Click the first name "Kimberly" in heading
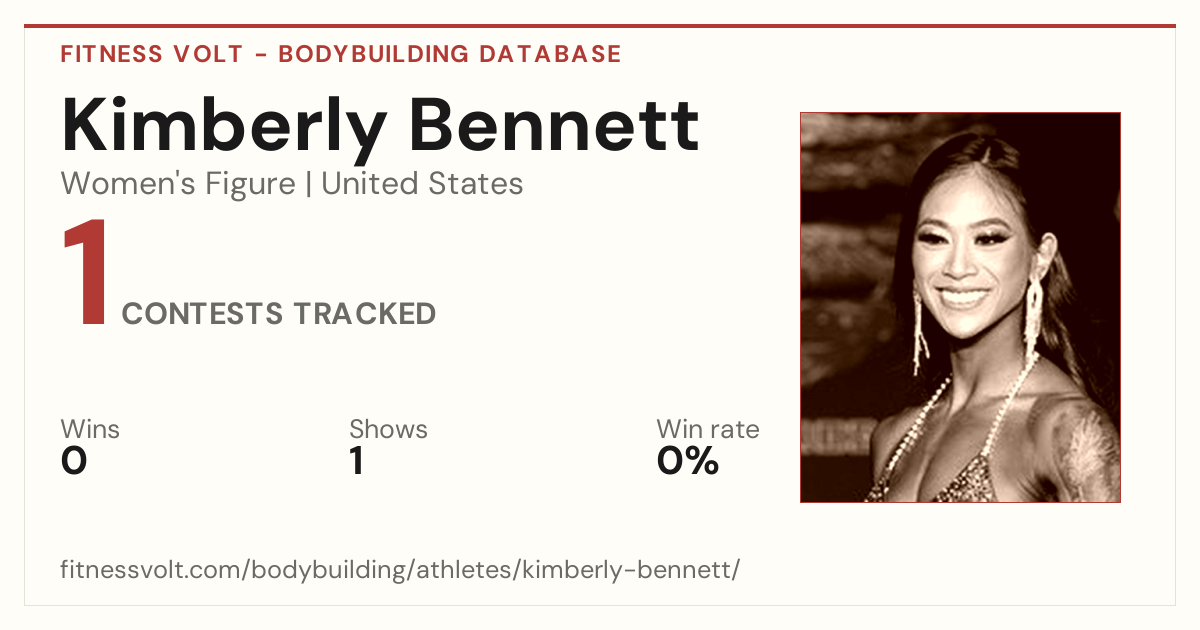The width and height of the screenshot is (1200, 630). [x=224, y=127]
